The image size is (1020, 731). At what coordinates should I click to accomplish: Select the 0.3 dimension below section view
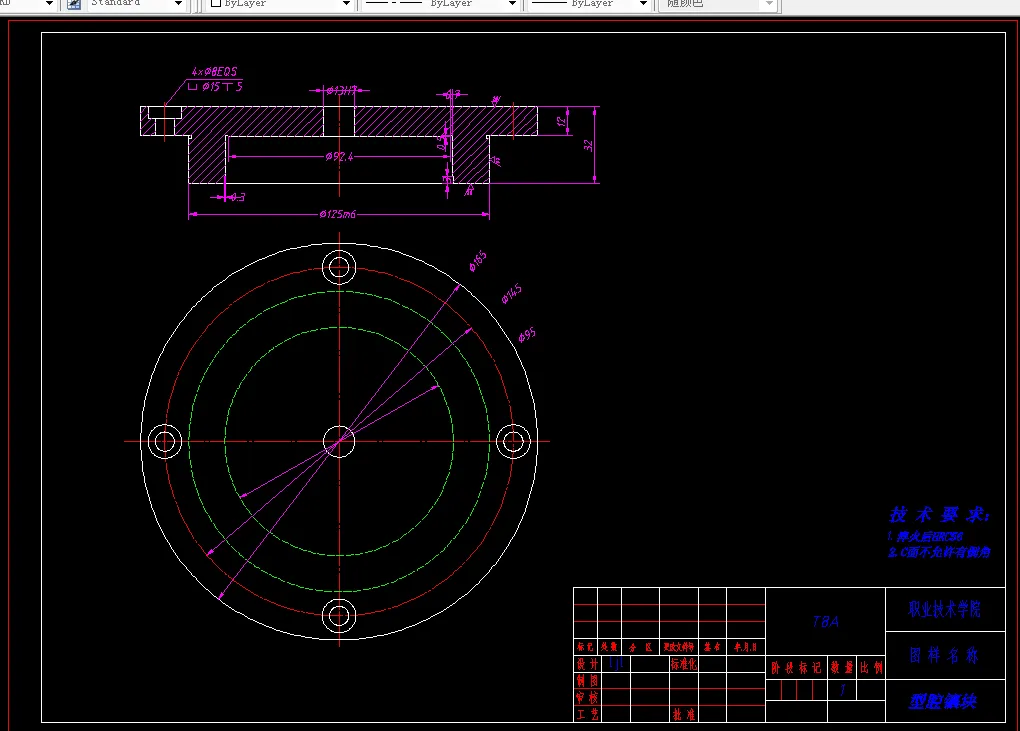click(x=237, y=197)
